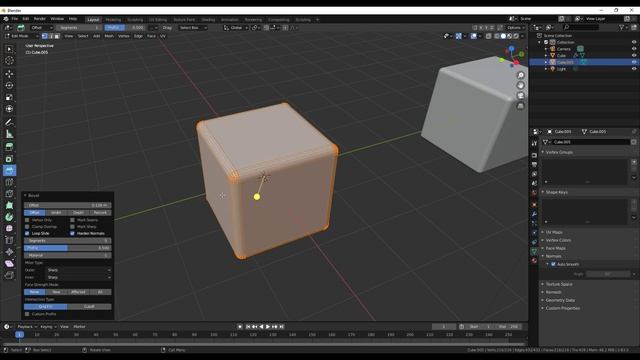Adjust the Profile slider in Bevel panel
Image resolution: width=640 pixels, height=360 pixels.
(68, 248)
